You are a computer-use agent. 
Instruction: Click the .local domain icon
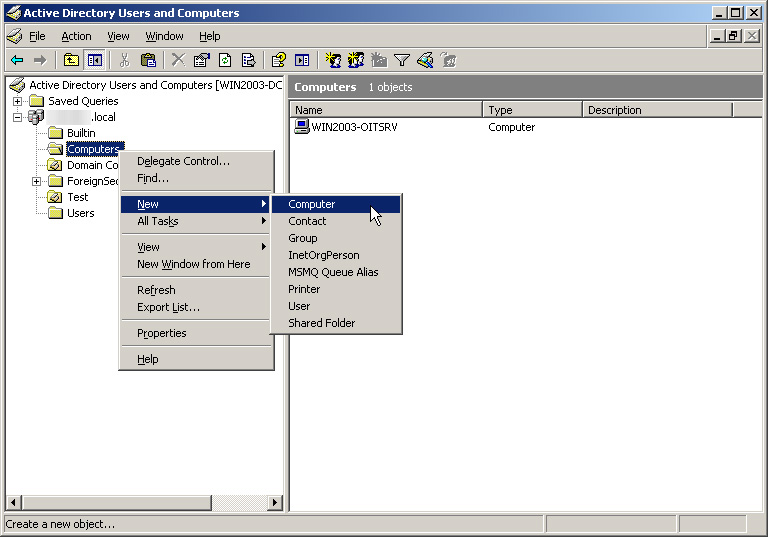[36, 117]
